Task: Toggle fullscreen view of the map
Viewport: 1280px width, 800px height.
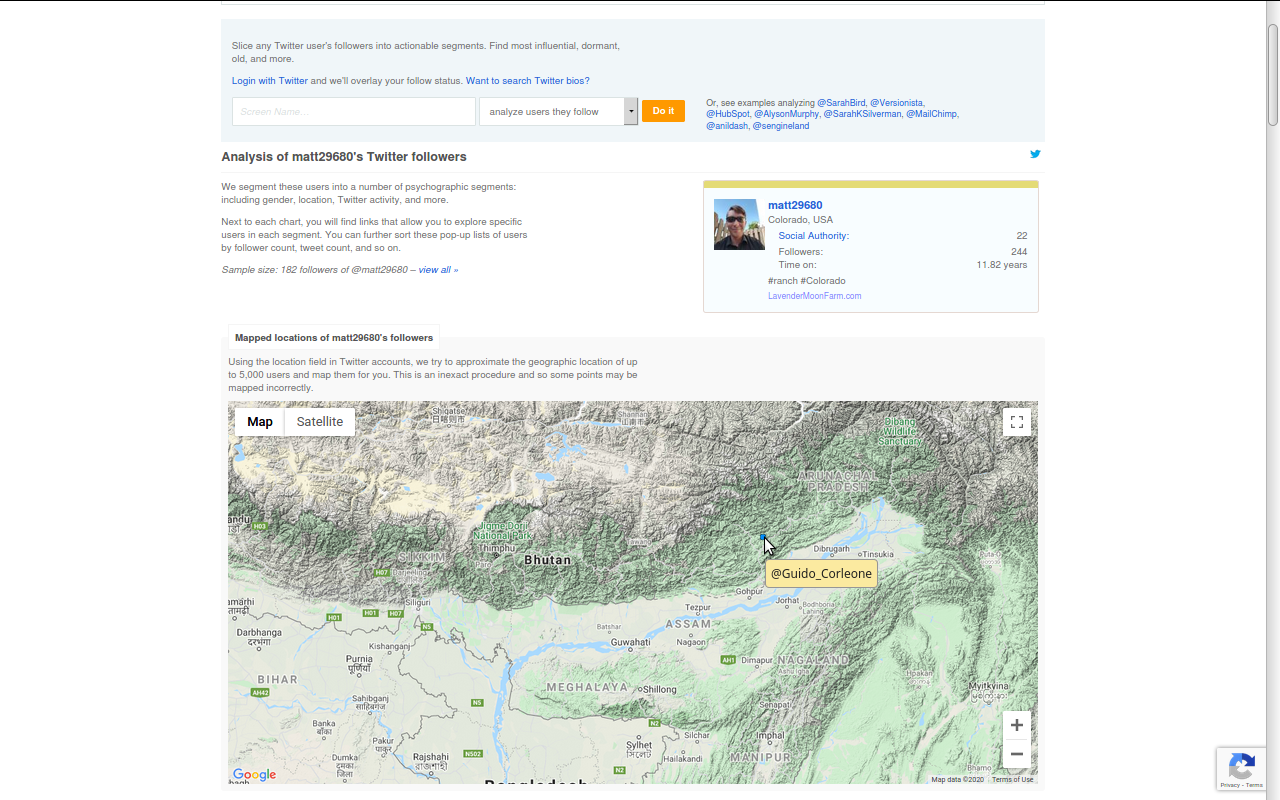Action: pyautogui.click(x=1017, y=422)
